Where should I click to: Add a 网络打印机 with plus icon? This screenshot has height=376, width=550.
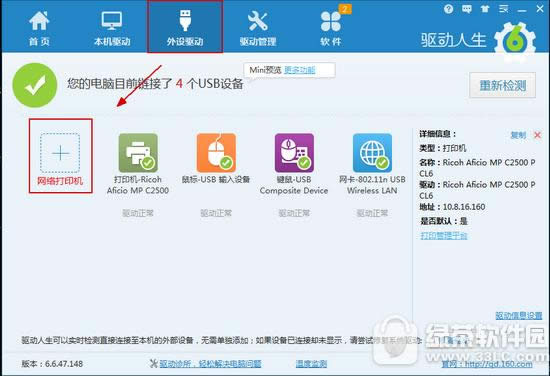tap(60, 156)
